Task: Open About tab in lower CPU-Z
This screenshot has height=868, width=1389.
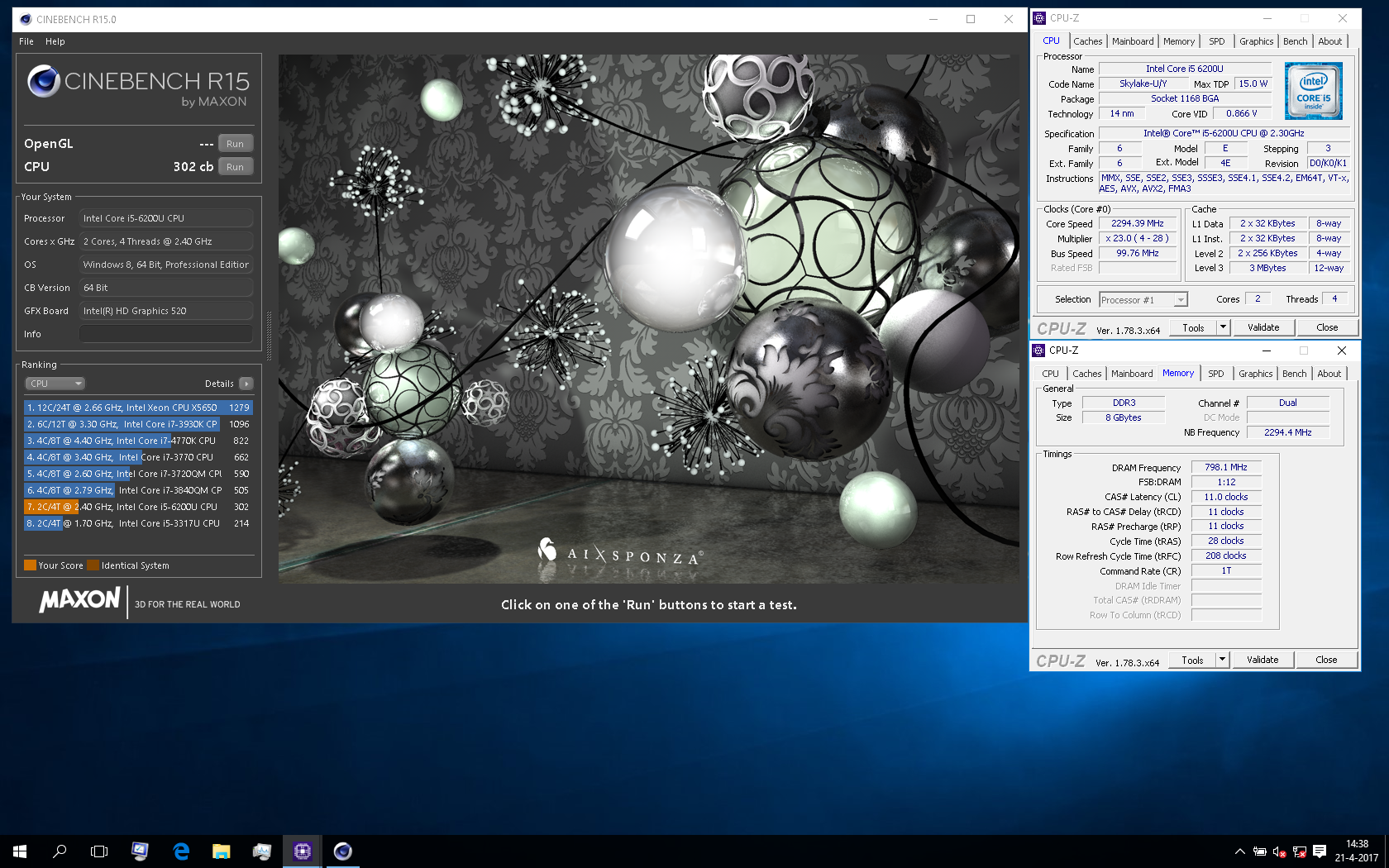Action: click(1329, 374)
